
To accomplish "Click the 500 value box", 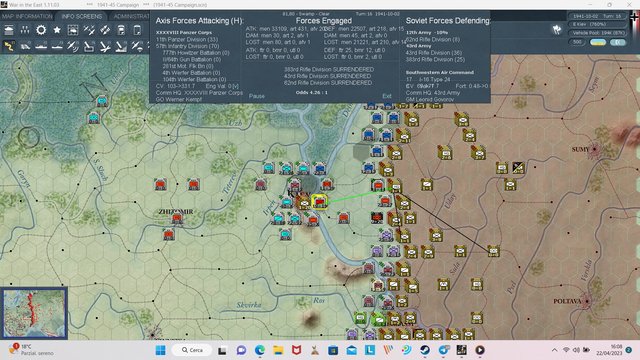I will coord(577,42).
